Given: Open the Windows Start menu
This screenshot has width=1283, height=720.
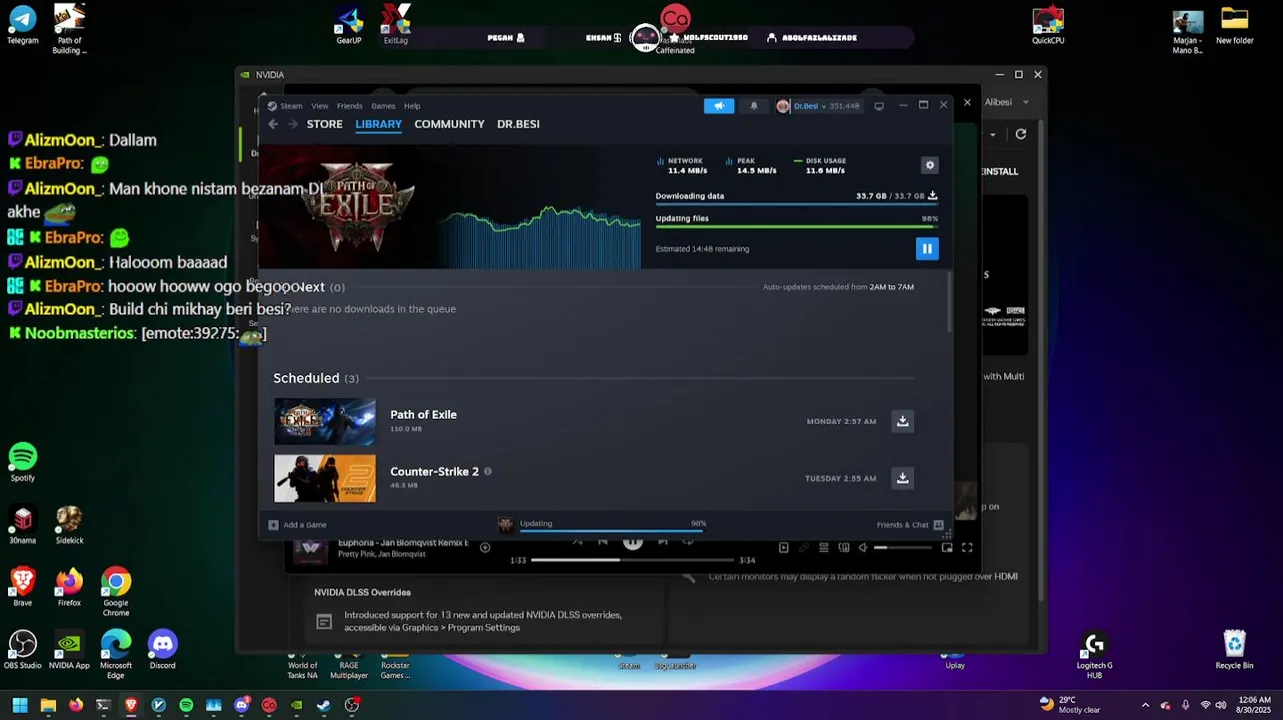Looking at the screenshot, I should point(20,705).
